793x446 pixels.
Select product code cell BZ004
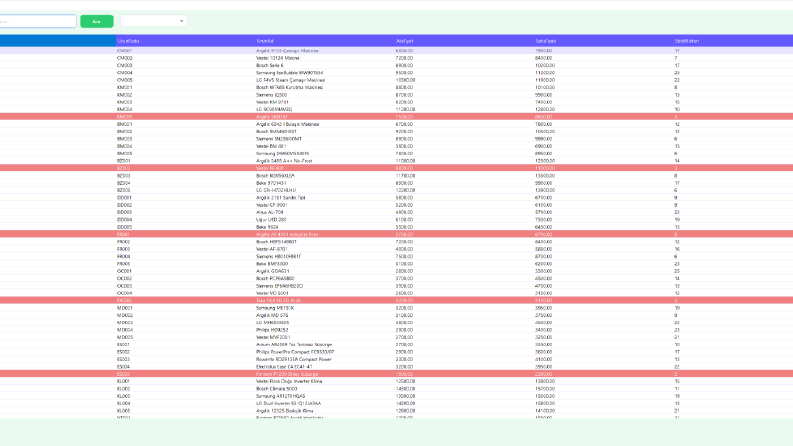click(123, 183)
